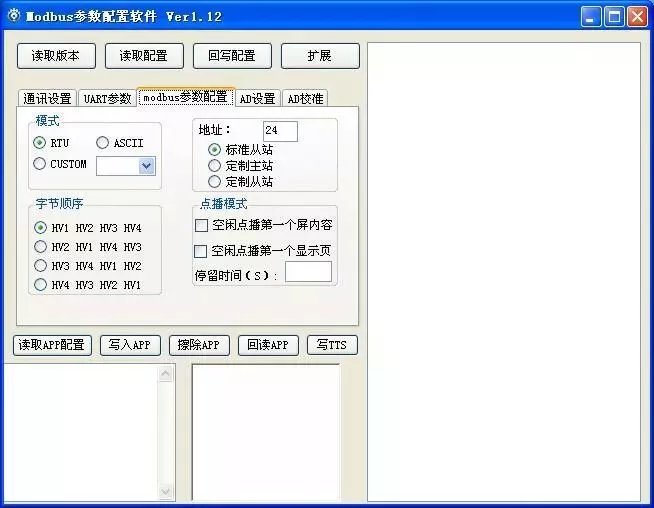The height and width of the screenshot is (508, 654).
Task: Click the 地址 input field showing 24
Action: click(280, 131)
